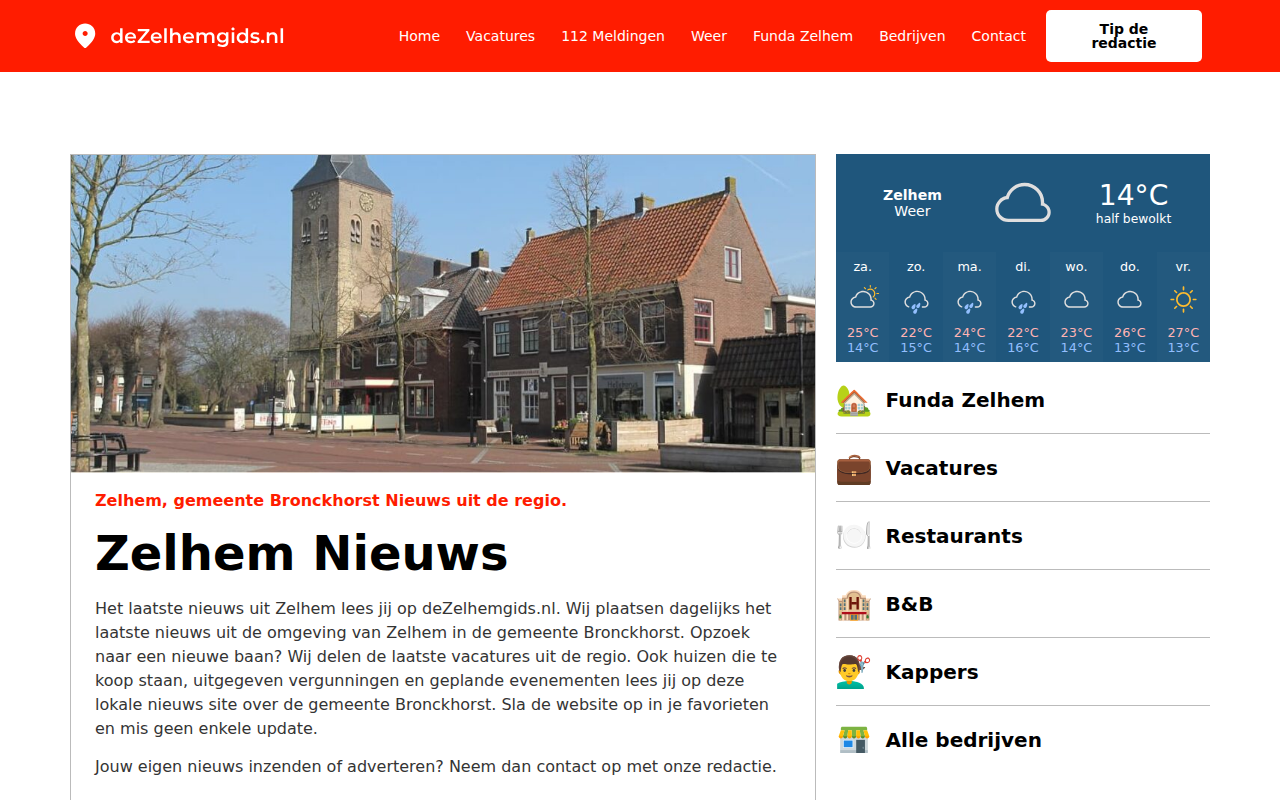Click Sunday's rain forecast icon
Screen dimensions: 1280x800
(916, 300)
